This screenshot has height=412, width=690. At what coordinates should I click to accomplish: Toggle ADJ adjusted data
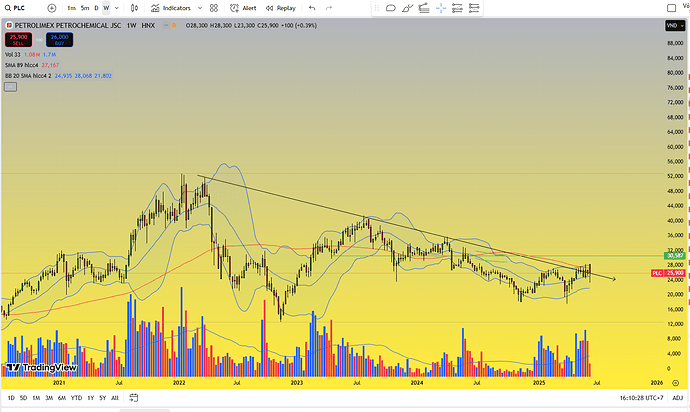point(677,398)
